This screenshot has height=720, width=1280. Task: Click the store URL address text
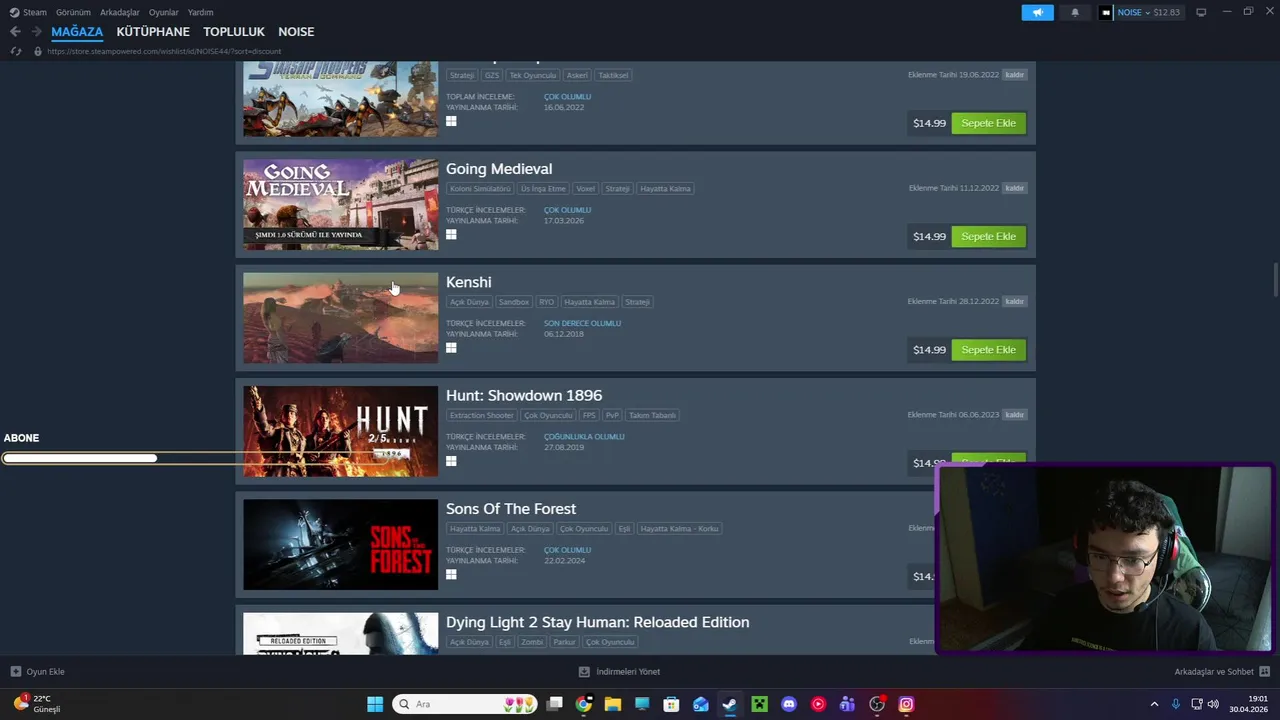(x=164, y=51)
